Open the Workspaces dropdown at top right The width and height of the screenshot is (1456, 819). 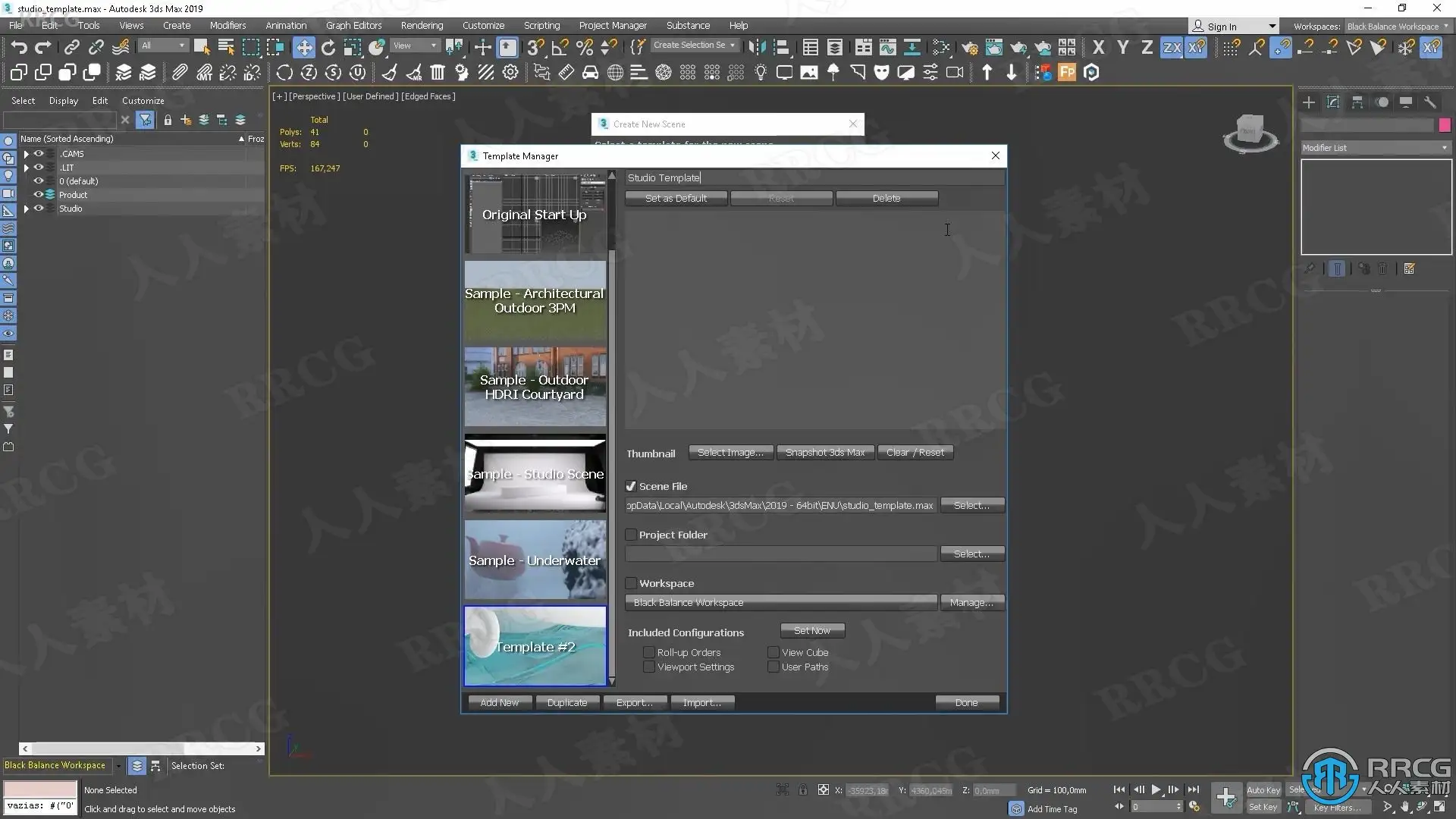[1397, 26]
